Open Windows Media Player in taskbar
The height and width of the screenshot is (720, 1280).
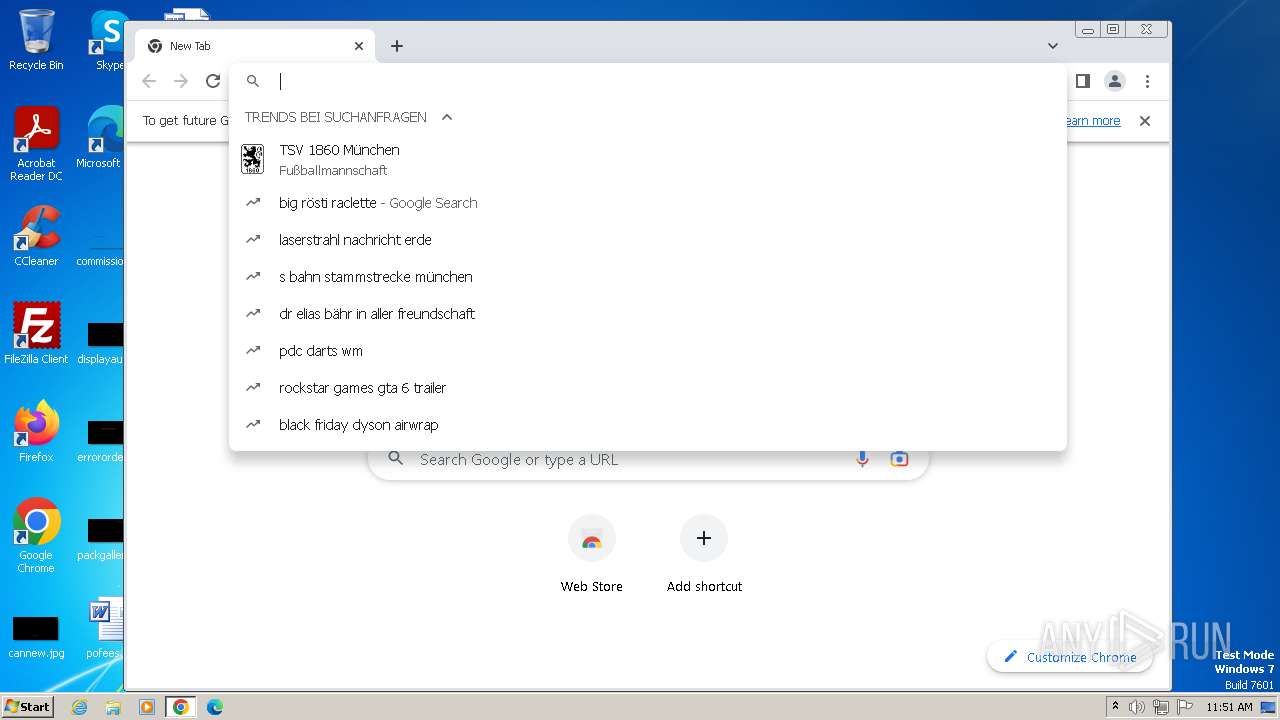[147, 707]
